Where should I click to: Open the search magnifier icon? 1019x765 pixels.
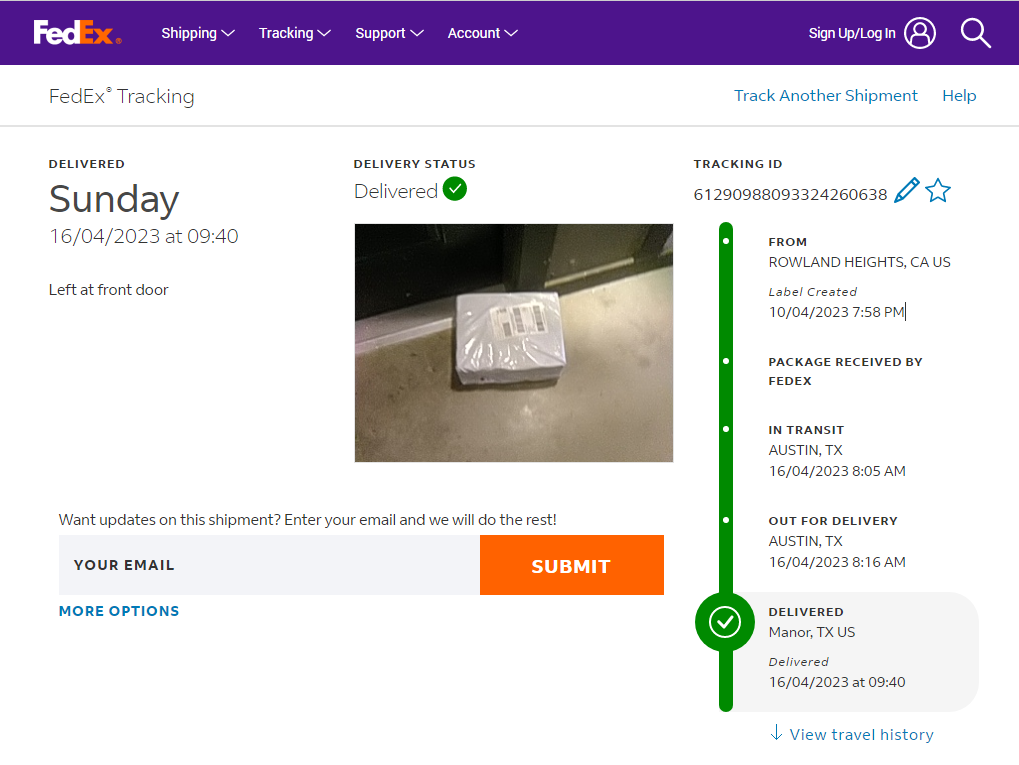[975, 33]
